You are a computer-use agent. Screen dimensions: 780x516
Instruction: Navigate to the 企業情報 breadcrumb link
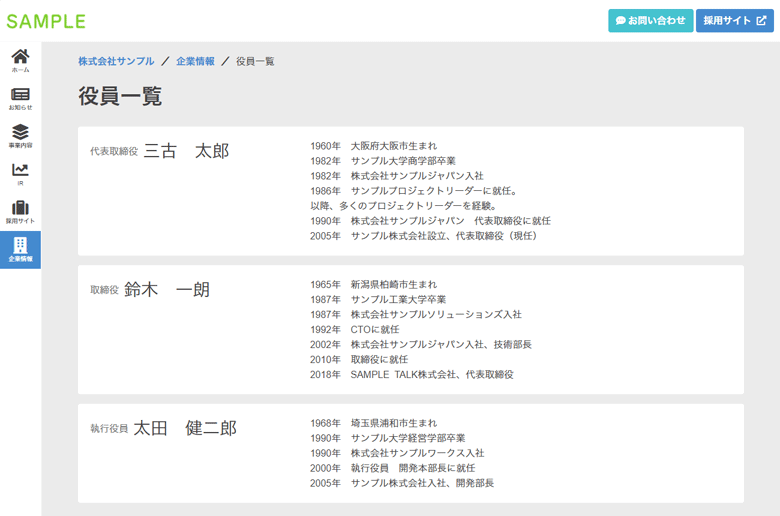(195, 62)
